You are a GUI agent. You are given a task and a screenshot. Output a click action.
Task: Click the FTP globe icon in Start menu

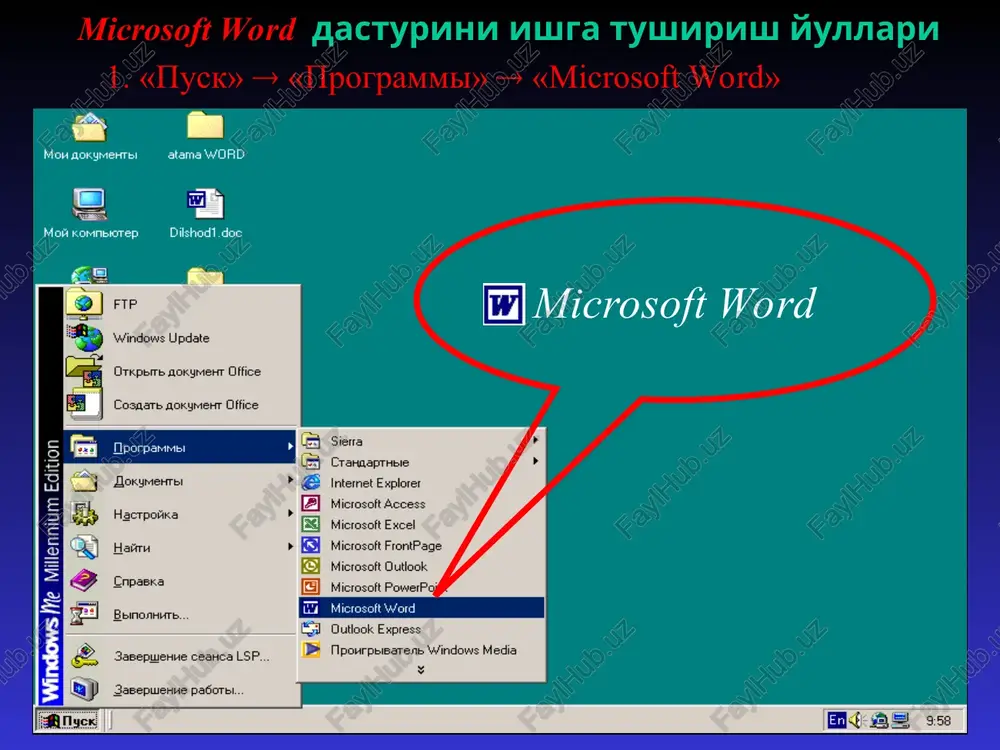[84, 304]
